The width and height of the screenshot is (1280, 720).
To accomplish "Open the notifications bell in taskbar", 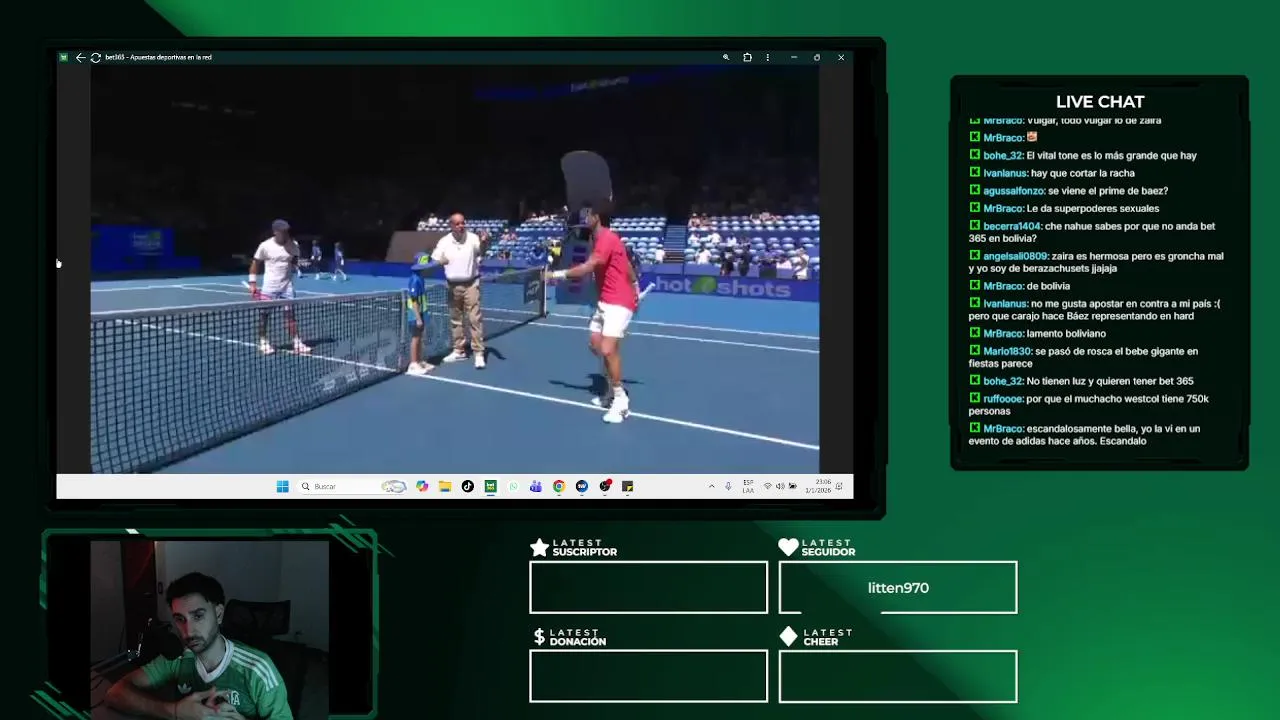I will click(x=841, y=486).
